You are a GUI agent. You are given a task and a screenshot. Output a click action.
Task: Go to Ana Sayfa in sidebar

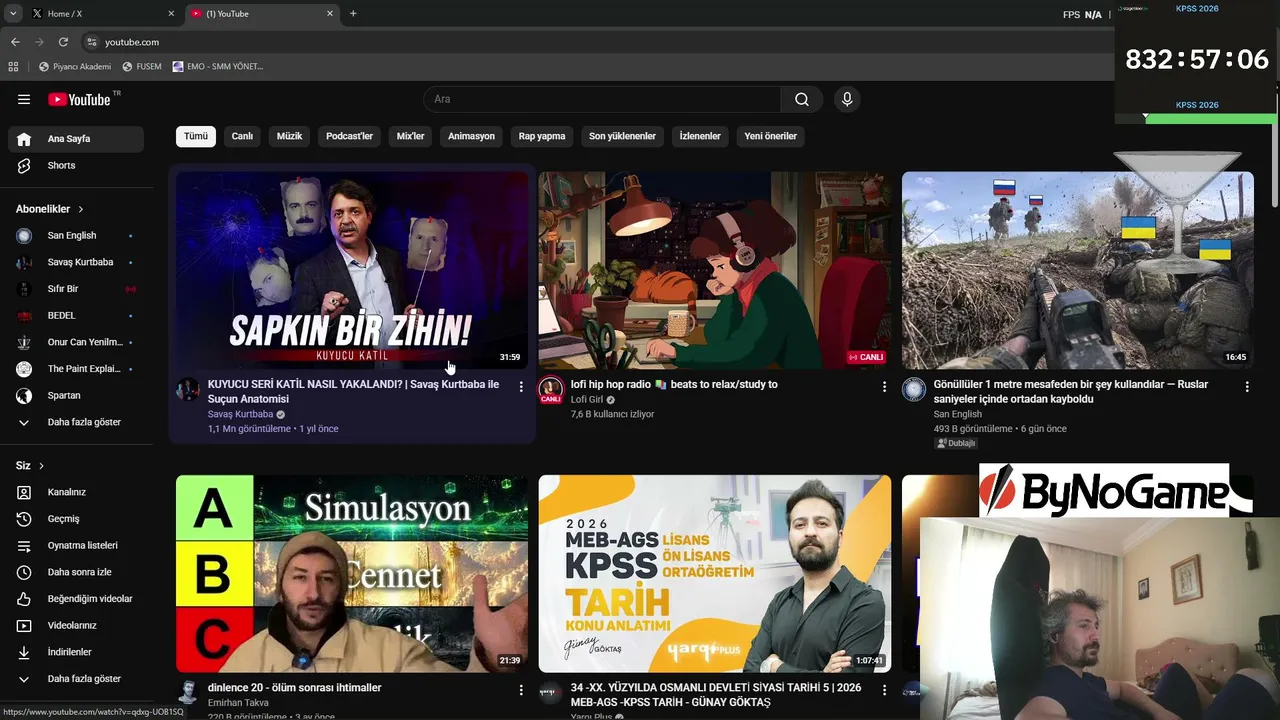(x=76, y=139)
